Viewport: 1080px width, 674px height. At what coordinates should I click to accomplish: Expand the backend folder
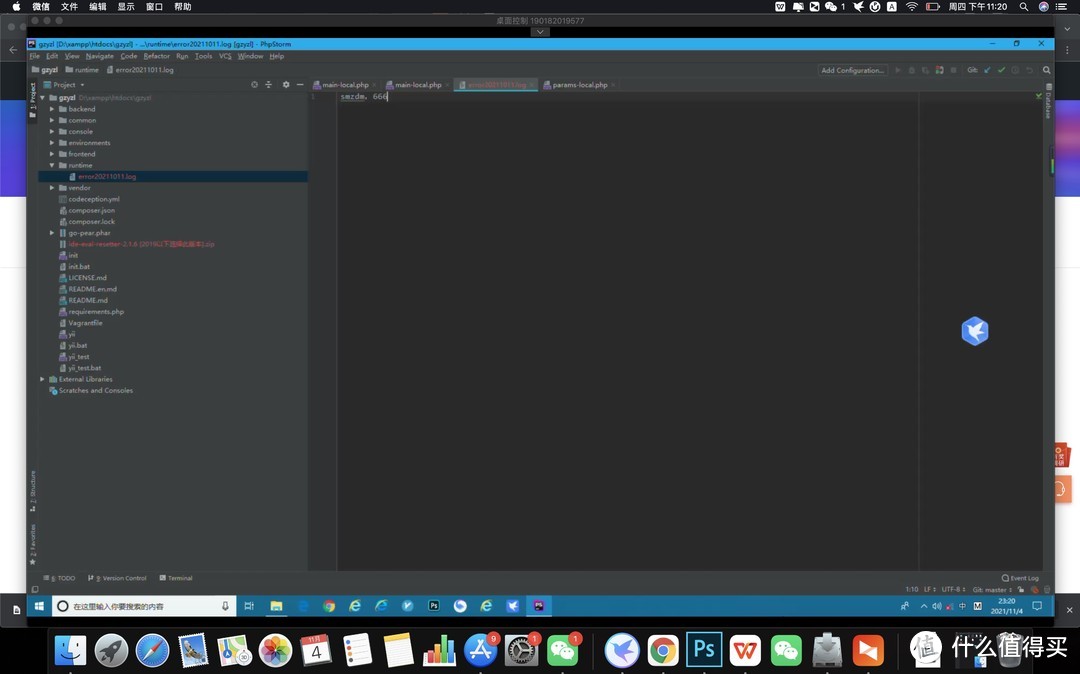(x=52, y=109)
